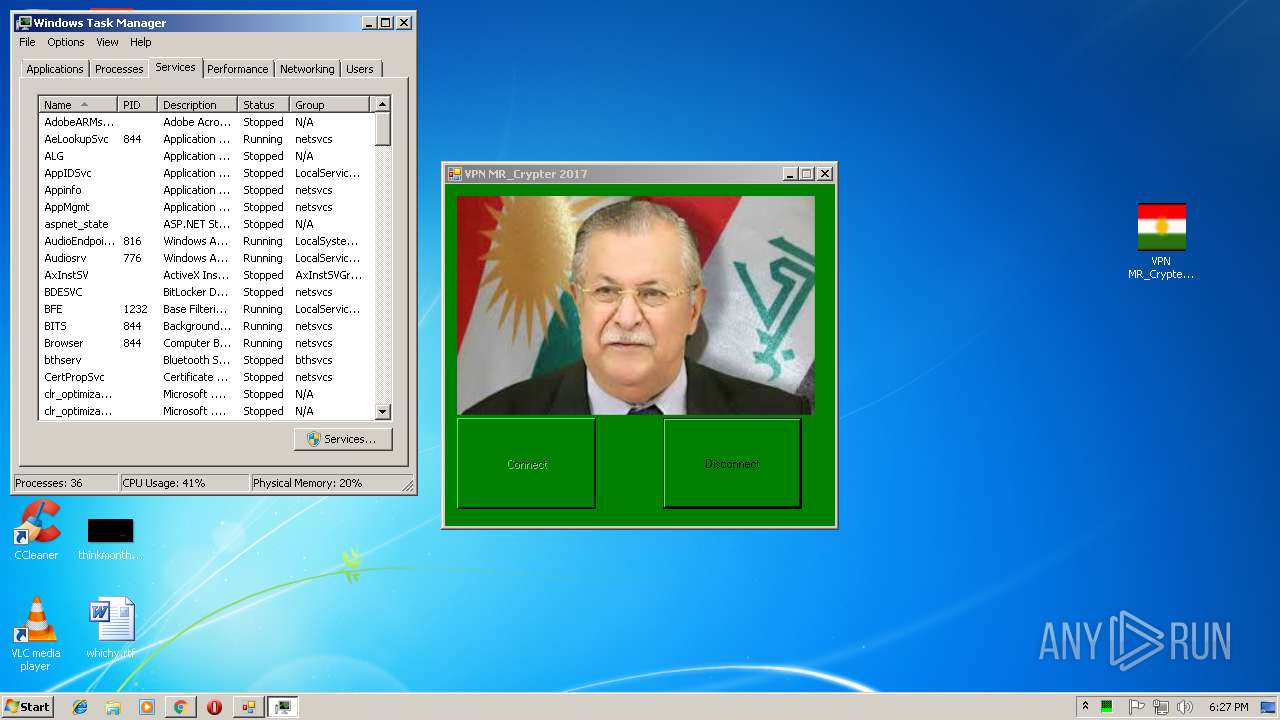Screen dimensions: 1280x720
Task: Open network tray icon
Action: pos(1160,707)
